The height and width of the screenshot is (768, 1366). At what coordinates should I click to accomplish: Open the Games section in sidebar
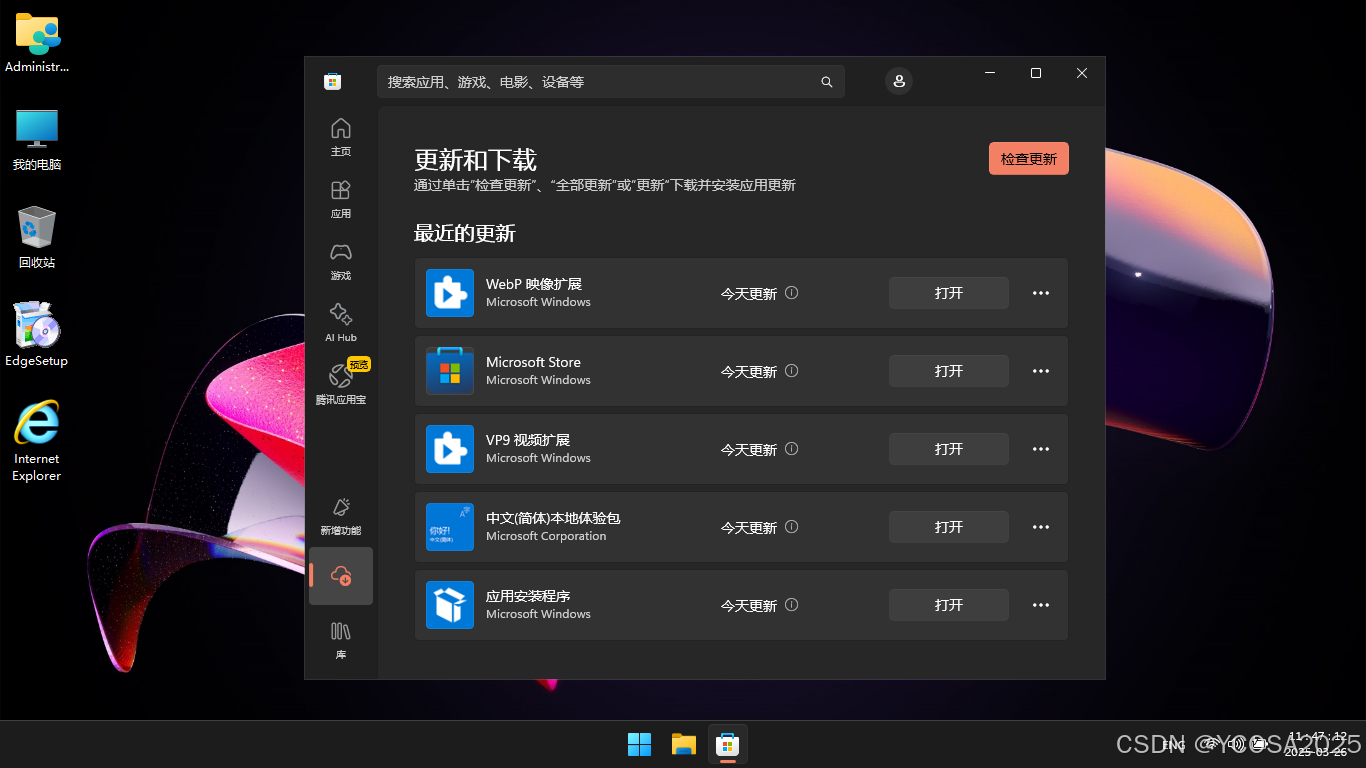[341, 261]
